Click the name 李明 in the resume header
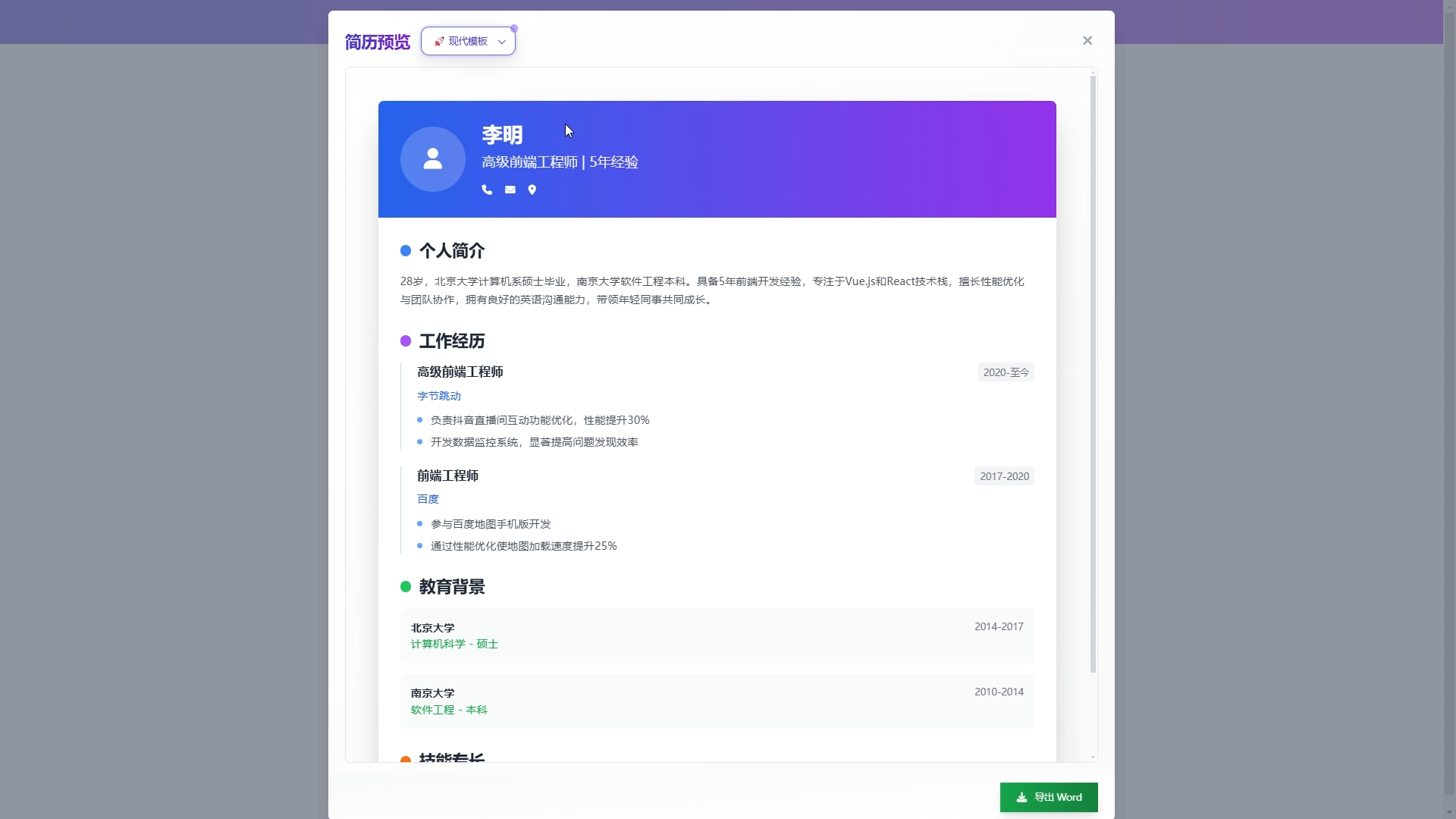The width and height of the screenshot is (1456, 819). point(502,135)
